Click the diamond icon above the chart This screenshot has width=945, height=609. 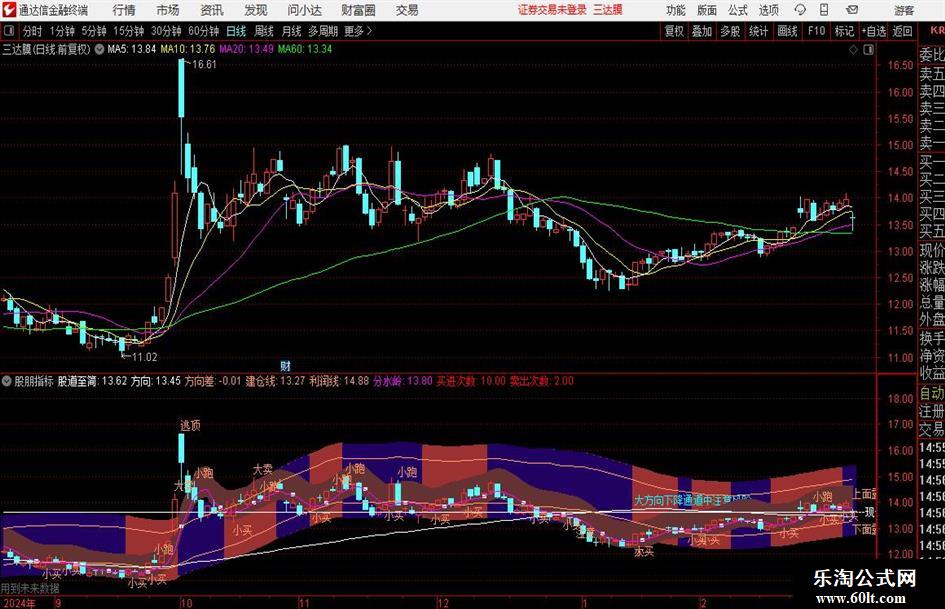tap(853, 50)
